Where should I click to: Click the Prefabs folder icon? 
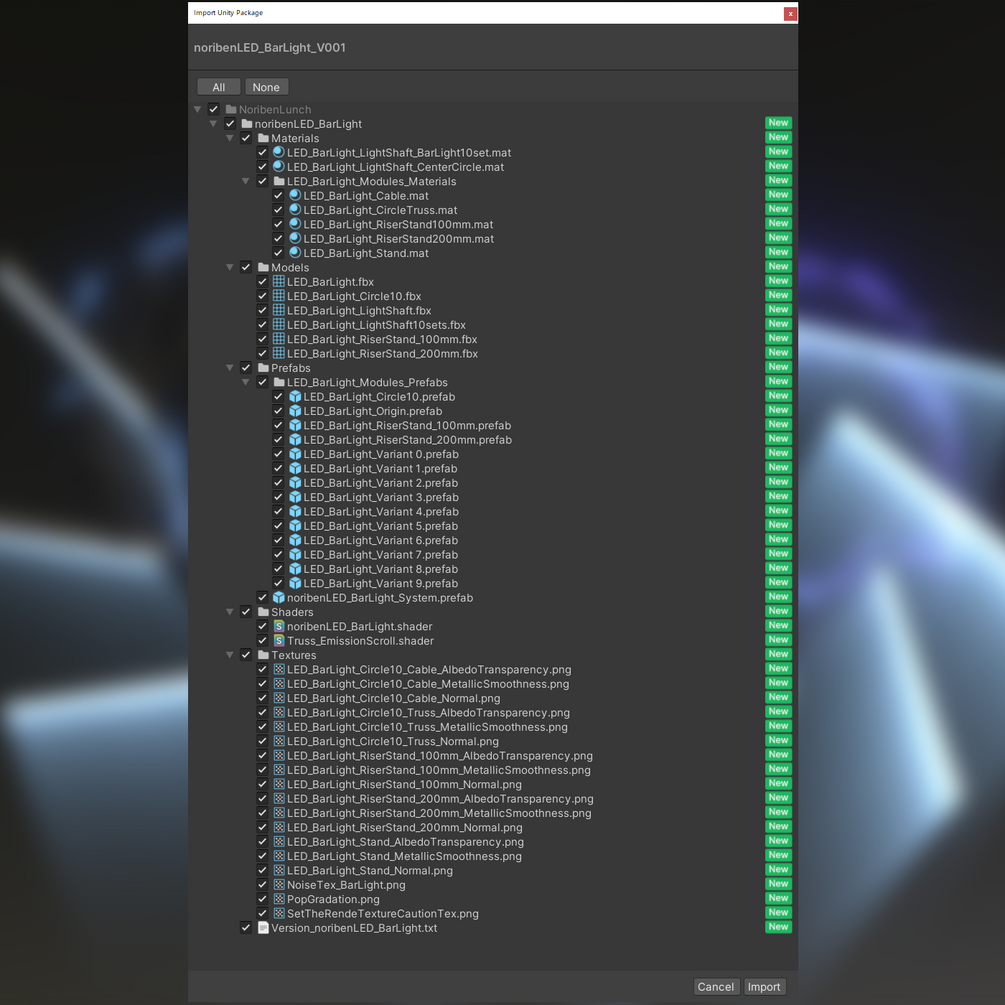pos(263,368)
